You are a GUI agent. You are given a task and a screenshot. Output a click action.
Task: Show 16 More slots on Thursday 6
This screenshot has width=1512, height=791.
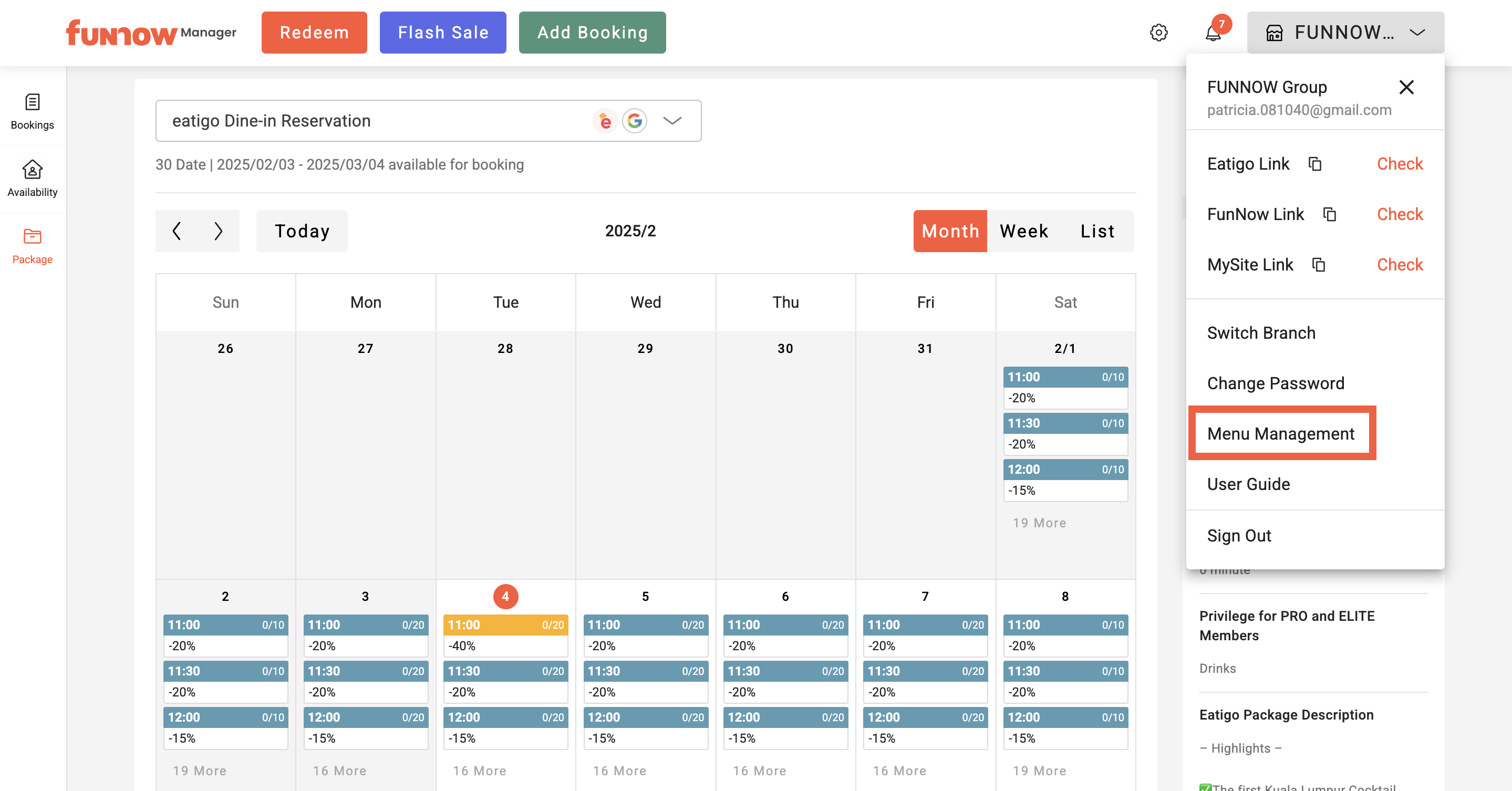pos(759,771)
